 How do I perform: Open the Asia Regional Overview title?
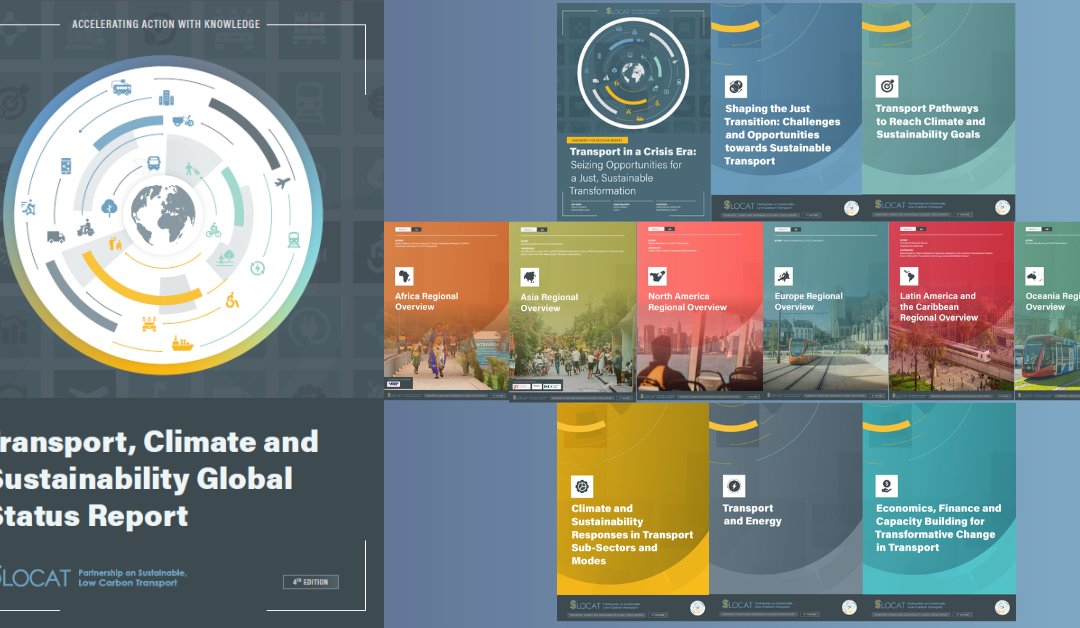tap(549, 303)
